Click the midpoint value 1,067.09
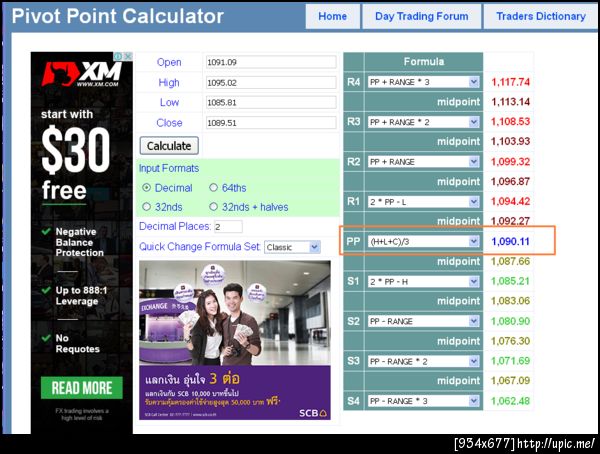Image resolution: width=600 pixels, height=454 pixels. pos(510,381)
